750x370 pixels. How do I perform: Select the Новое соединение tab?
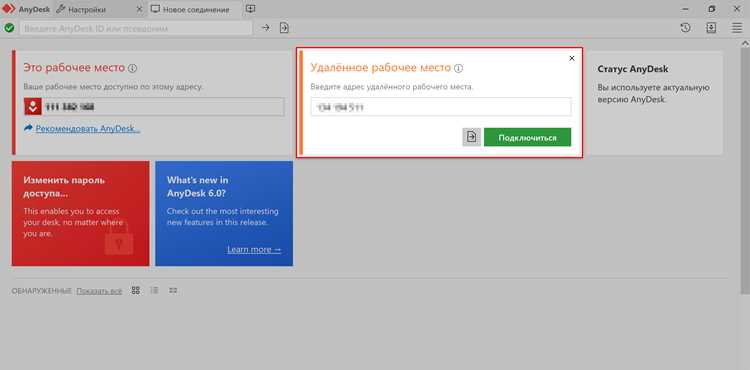point(196,9)
